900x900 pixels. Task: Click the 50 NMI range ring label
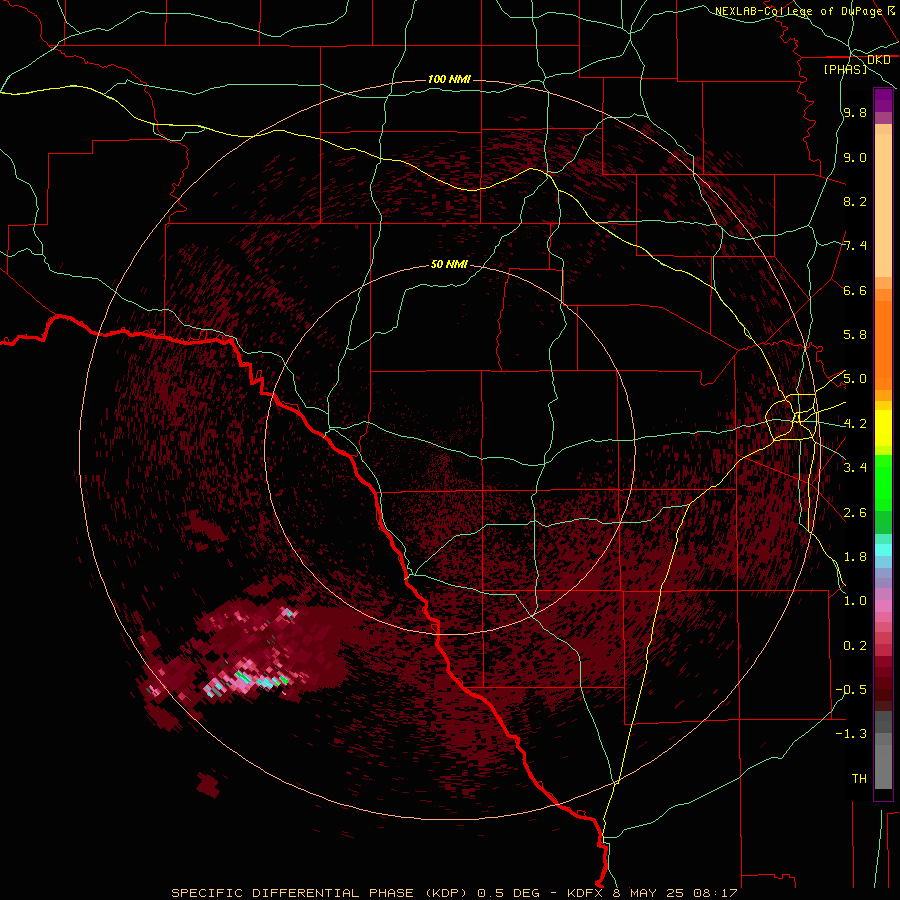[x=449, y=264]
